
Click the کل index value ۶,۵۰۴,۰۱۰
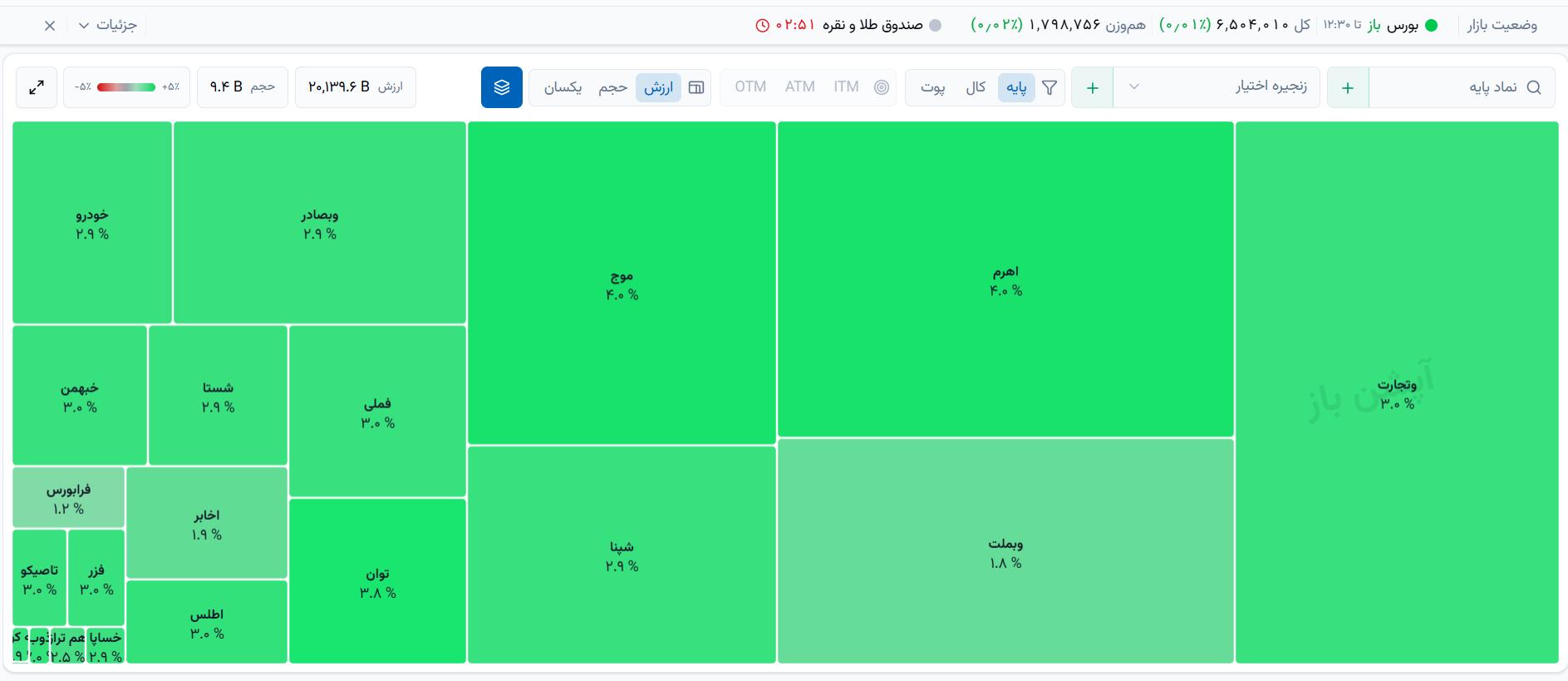coord(1253,25)
